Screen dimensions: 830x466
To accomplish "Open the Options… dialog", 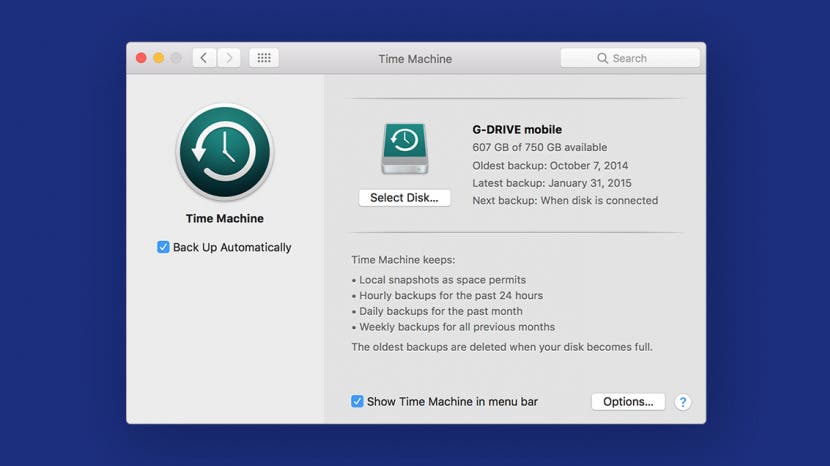I will click(x=628, y=401).
